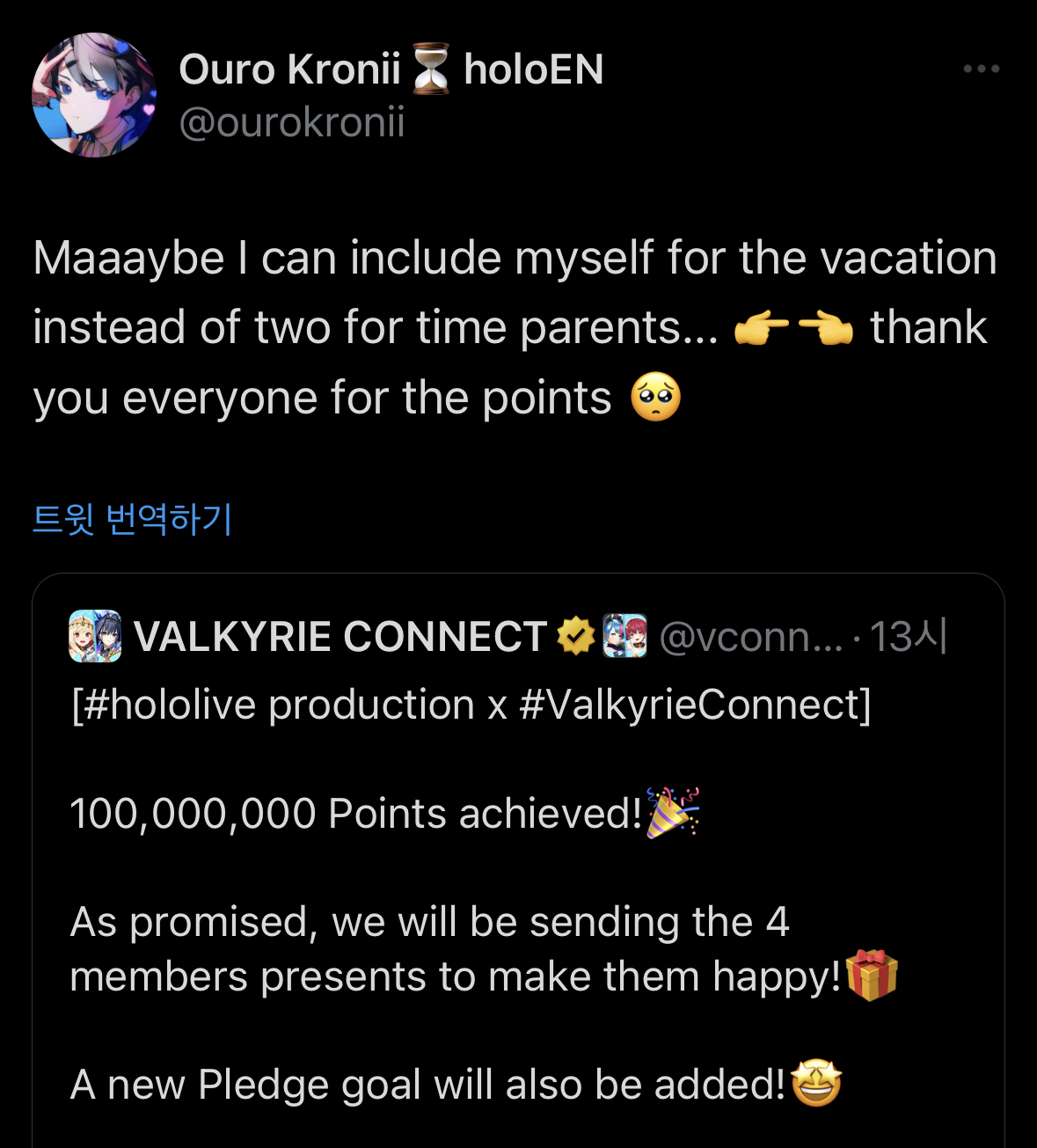Screen dimensions: 1037x1148
Task: Open the @ourokronii handle
Action: (x=291, y=121)
